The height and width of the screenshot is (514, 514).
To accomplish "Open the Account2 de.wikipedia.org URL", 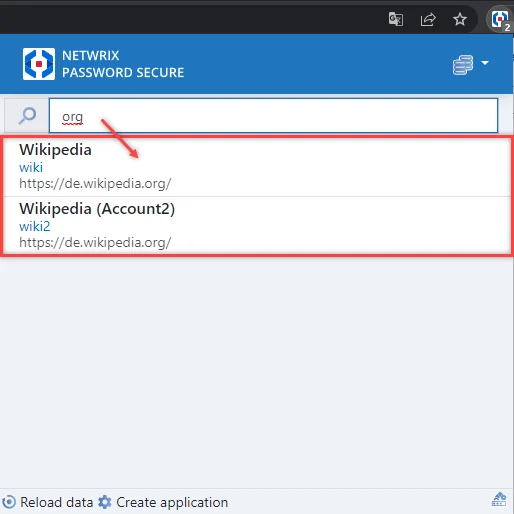I will (x=95, y=242).
